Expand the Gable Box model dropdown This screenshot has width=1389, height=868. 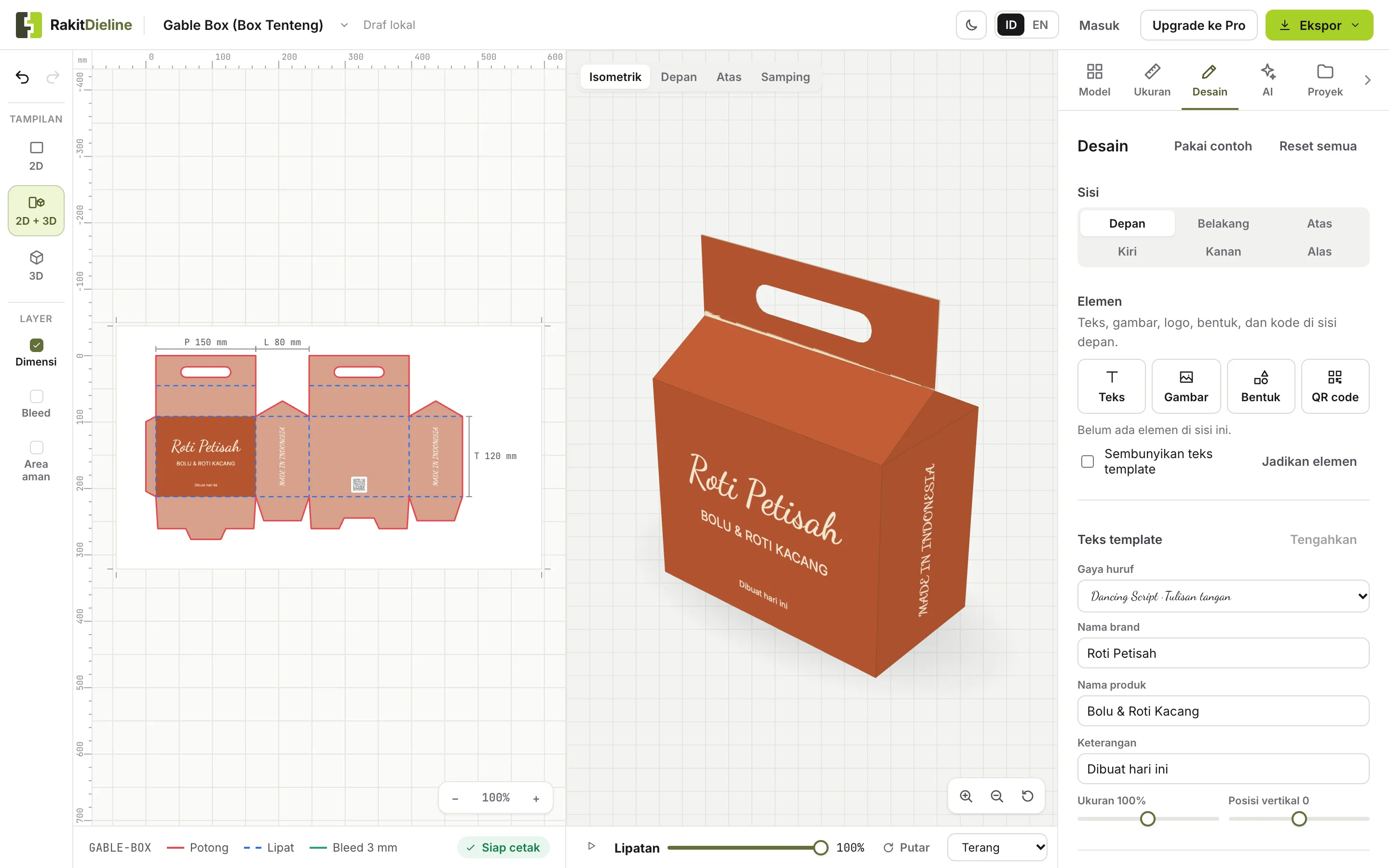[344, 25]
